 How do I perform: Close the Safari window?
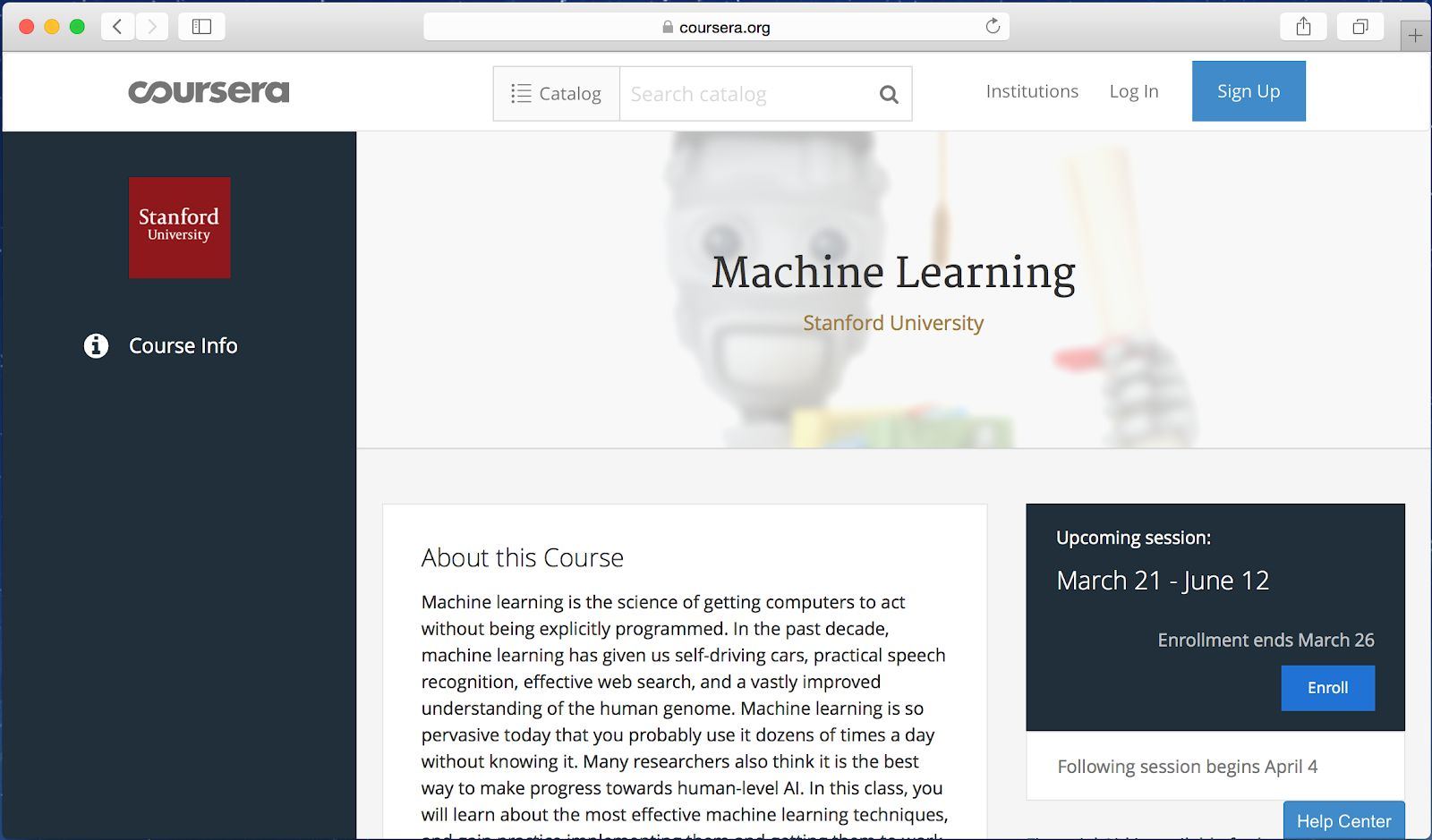(x=27, y=27)
